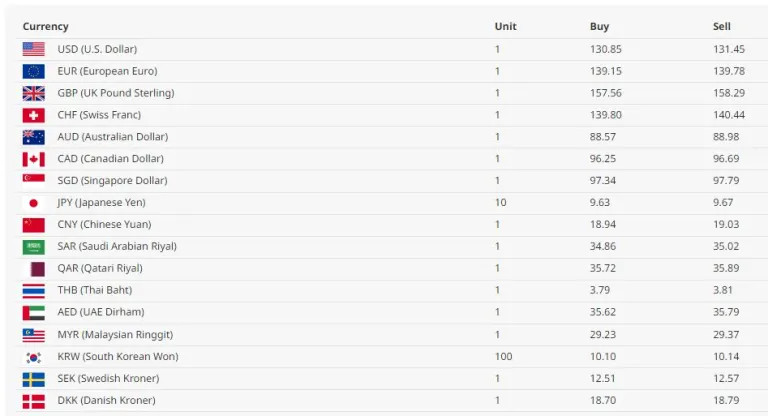Screen dimensions: 768x416
Task: Click the MYR (Malaysian Ringgit) label
Action: pyautogui.click(x=115, y=335)
